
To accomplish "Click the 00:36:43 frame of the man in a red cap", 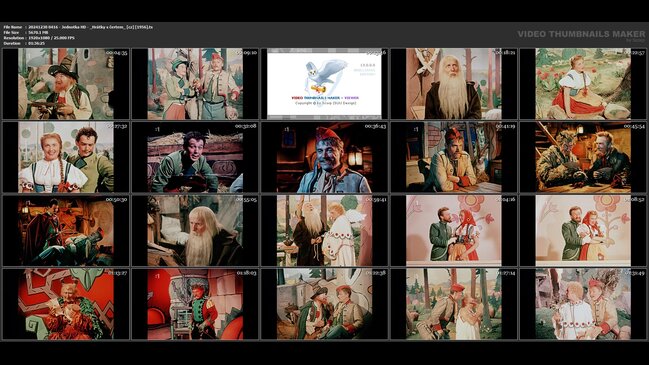I will click(x=324, y=157).
